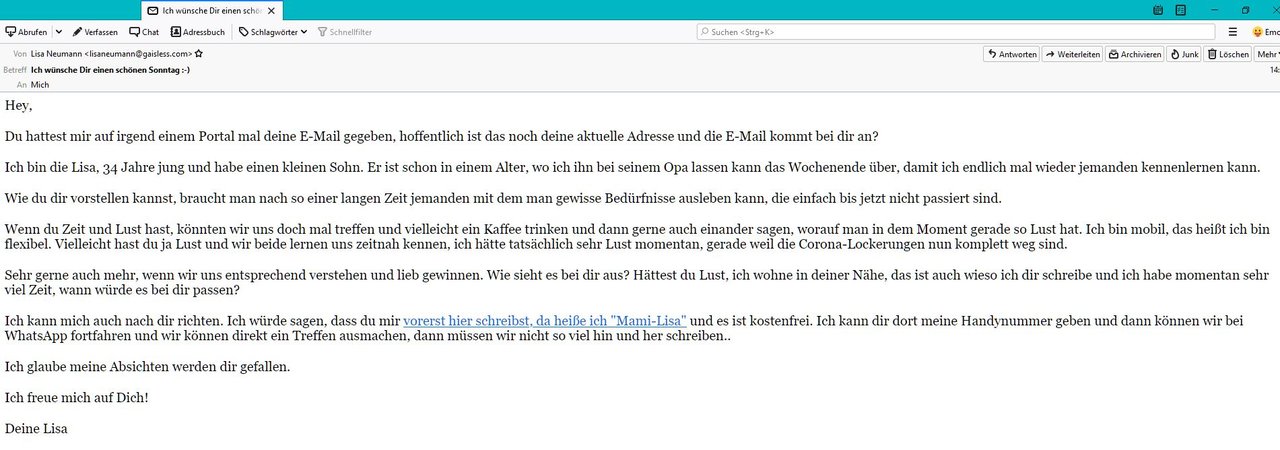Click Abrufen to fetch new mail
This screenshot has width=1280, height=450.
click(25, 32)
